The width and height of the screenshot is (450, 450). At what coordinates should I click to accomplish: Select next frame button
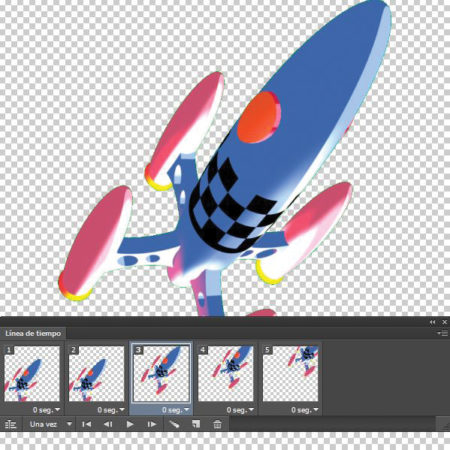[152, 424]
